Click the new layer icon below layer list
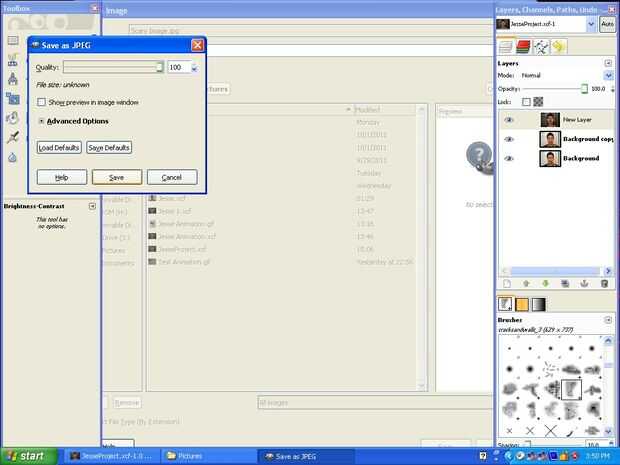 pos(507,284)
